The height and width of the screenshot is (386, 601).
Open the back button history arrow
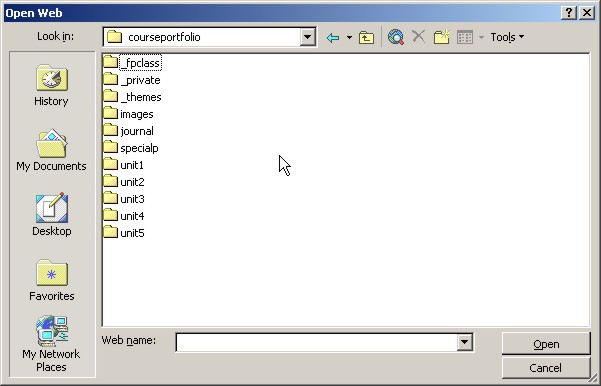(x=349, y=37)
